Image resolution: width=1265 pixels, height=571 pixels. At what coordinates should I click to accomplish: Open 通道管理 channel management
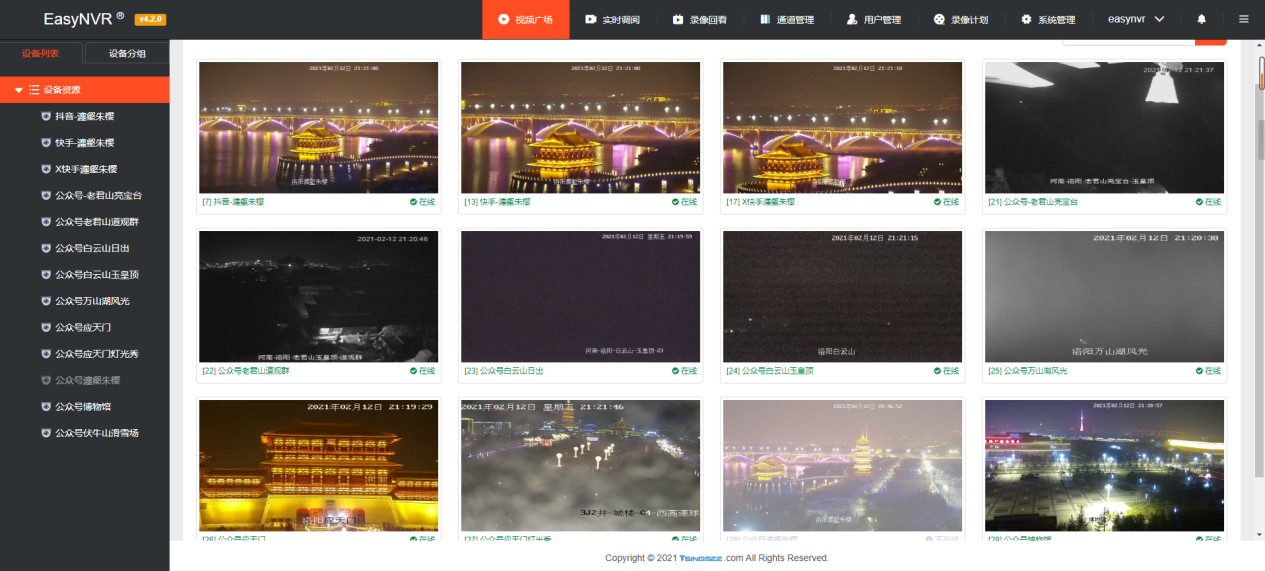click(x=786, y=19)
